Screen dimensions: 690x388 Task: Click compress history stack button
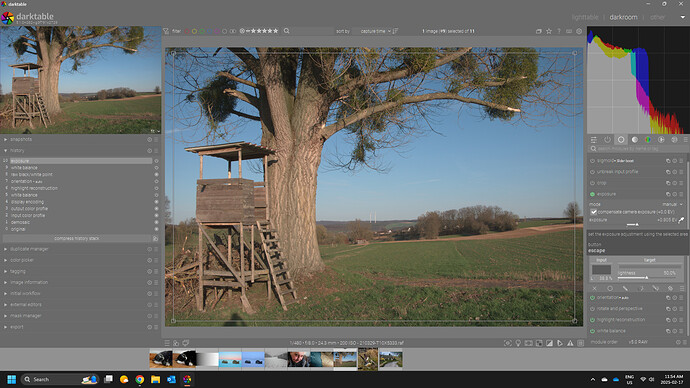point(77,238)
